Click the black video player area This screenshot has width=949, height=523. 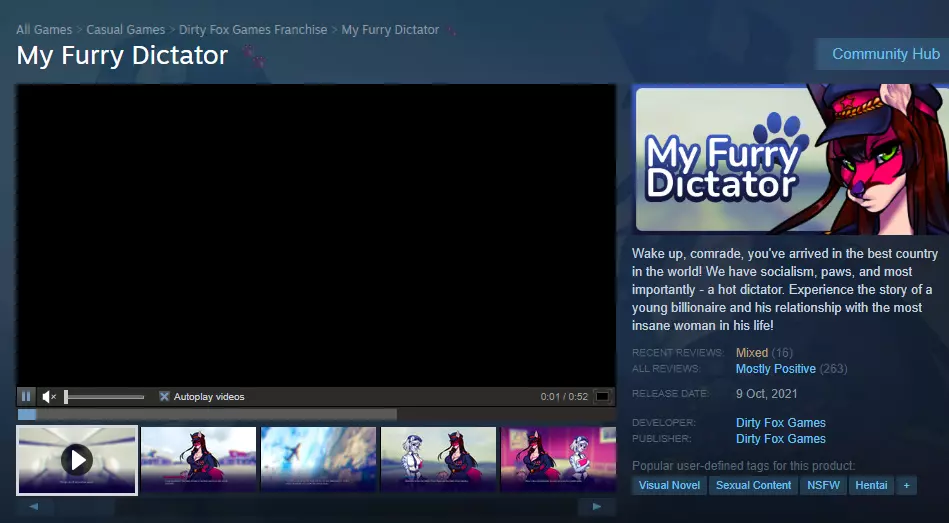click(x=316, y=235)
